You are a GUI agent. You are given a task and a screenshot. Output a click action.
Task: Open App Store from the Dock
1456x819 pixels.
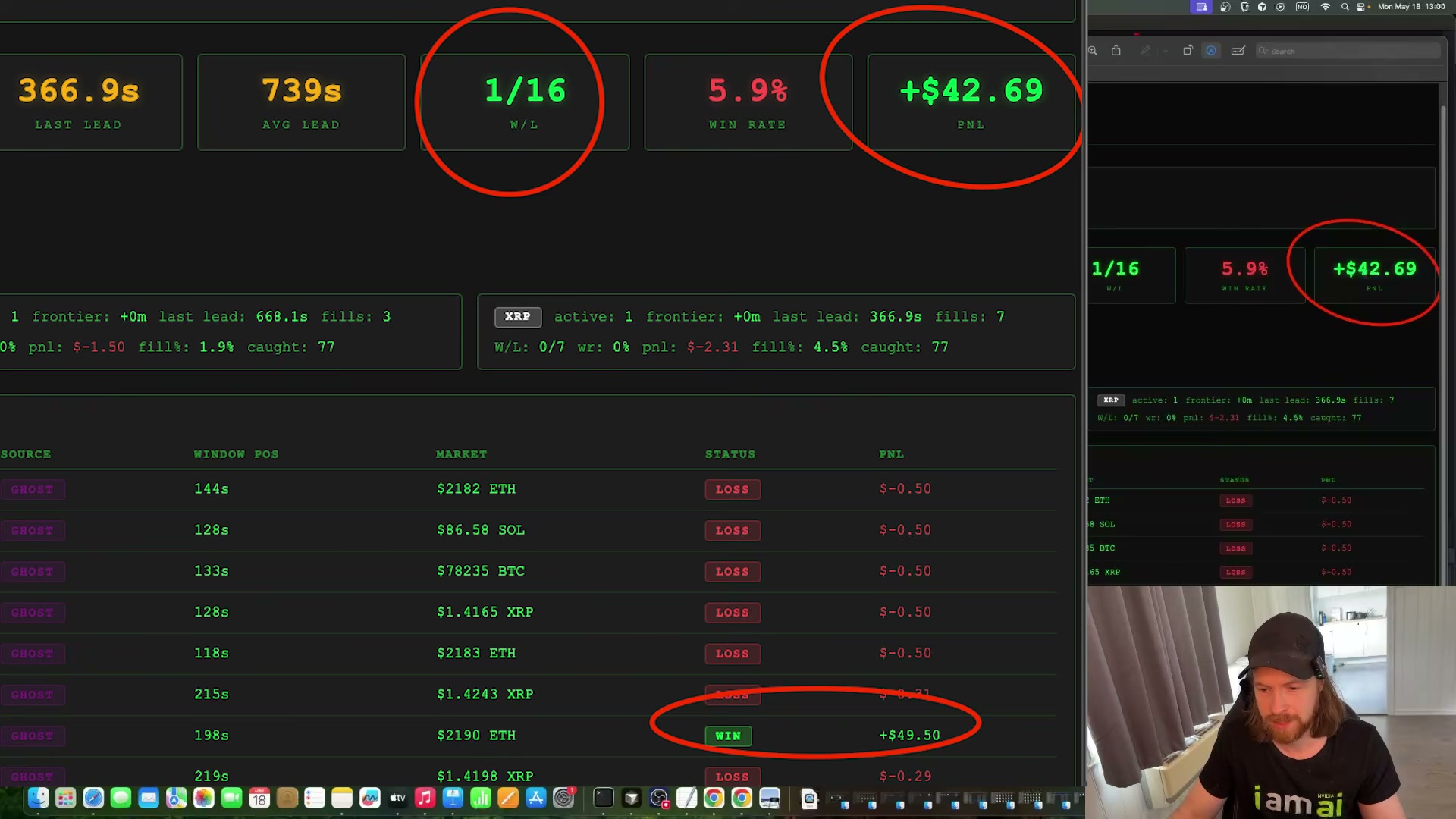click(x=536, y=798)
